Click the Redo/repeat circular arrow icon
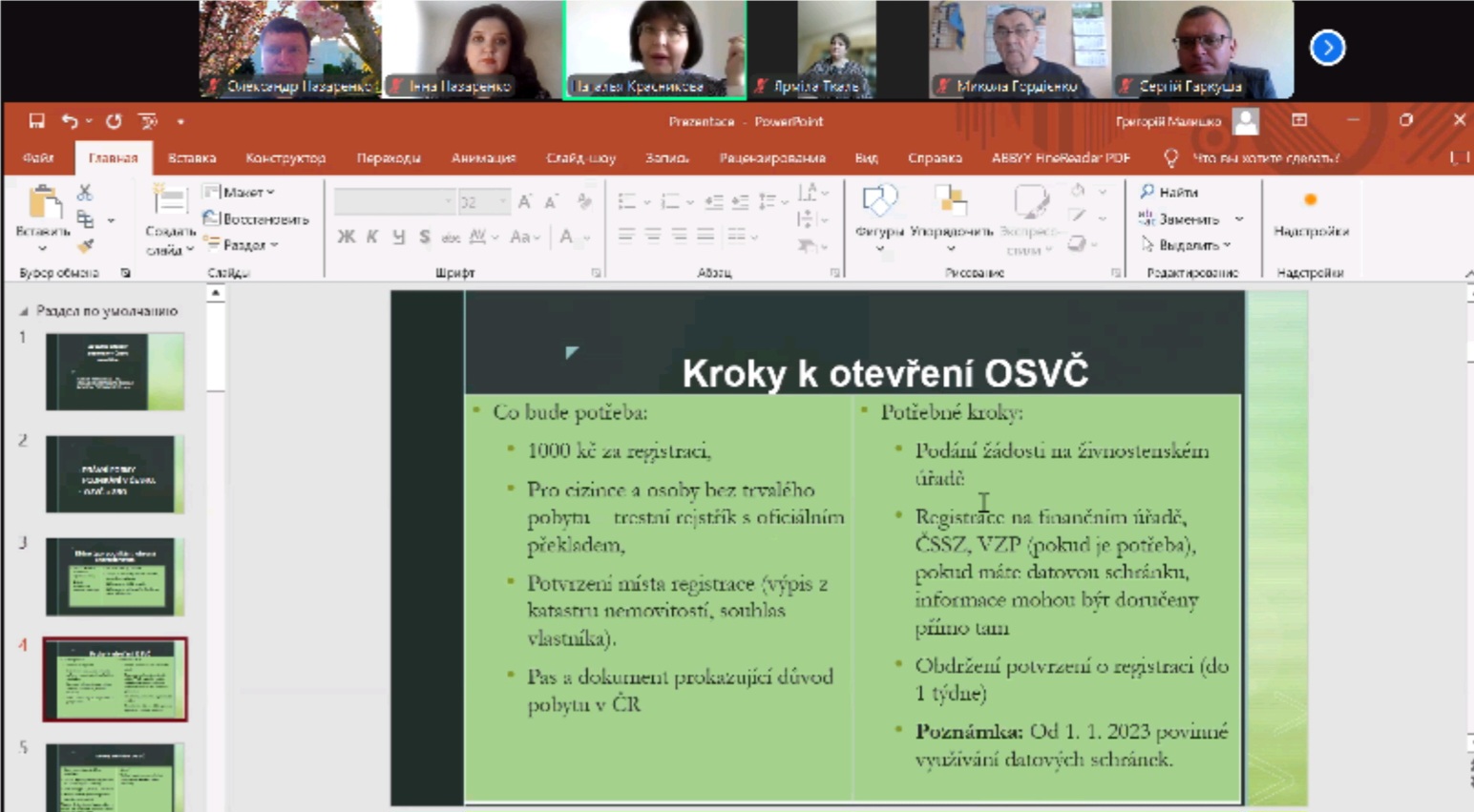 (114, 121)
